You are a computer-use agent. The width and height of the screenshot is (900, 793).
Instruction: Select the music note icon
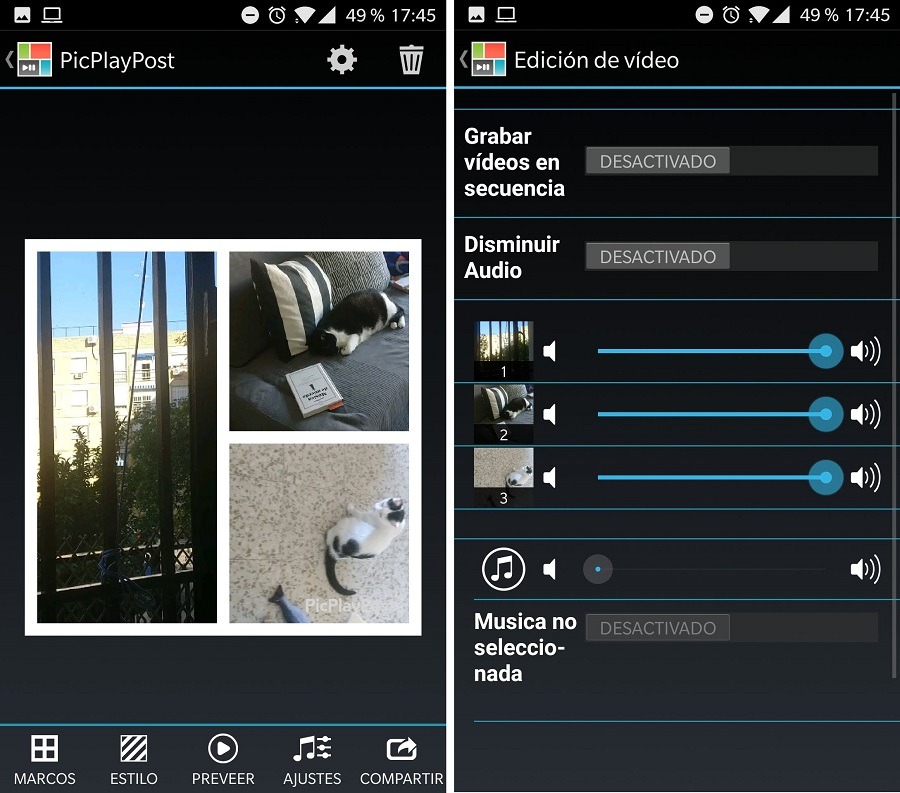503,570
